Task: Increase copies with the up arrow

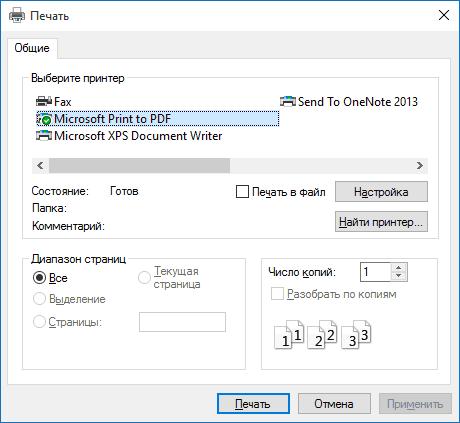Action: pyautogui.click(x=399, y=268)
